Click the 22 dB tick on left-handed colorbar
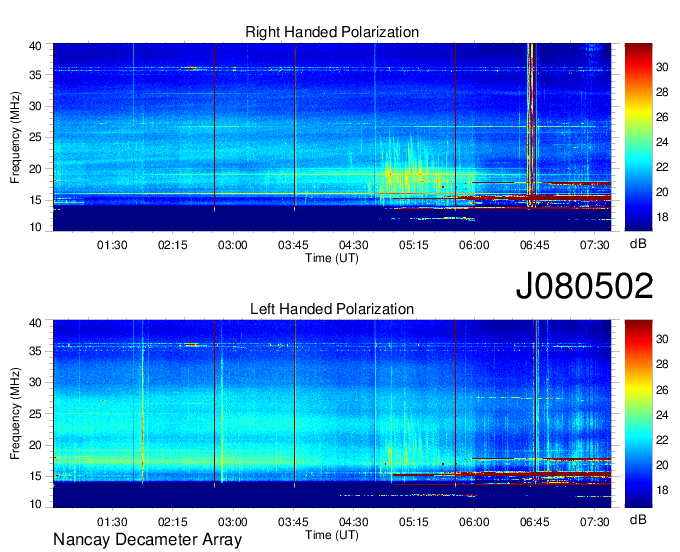The width and height of the screenshot is (680, 552). [662, 440]
